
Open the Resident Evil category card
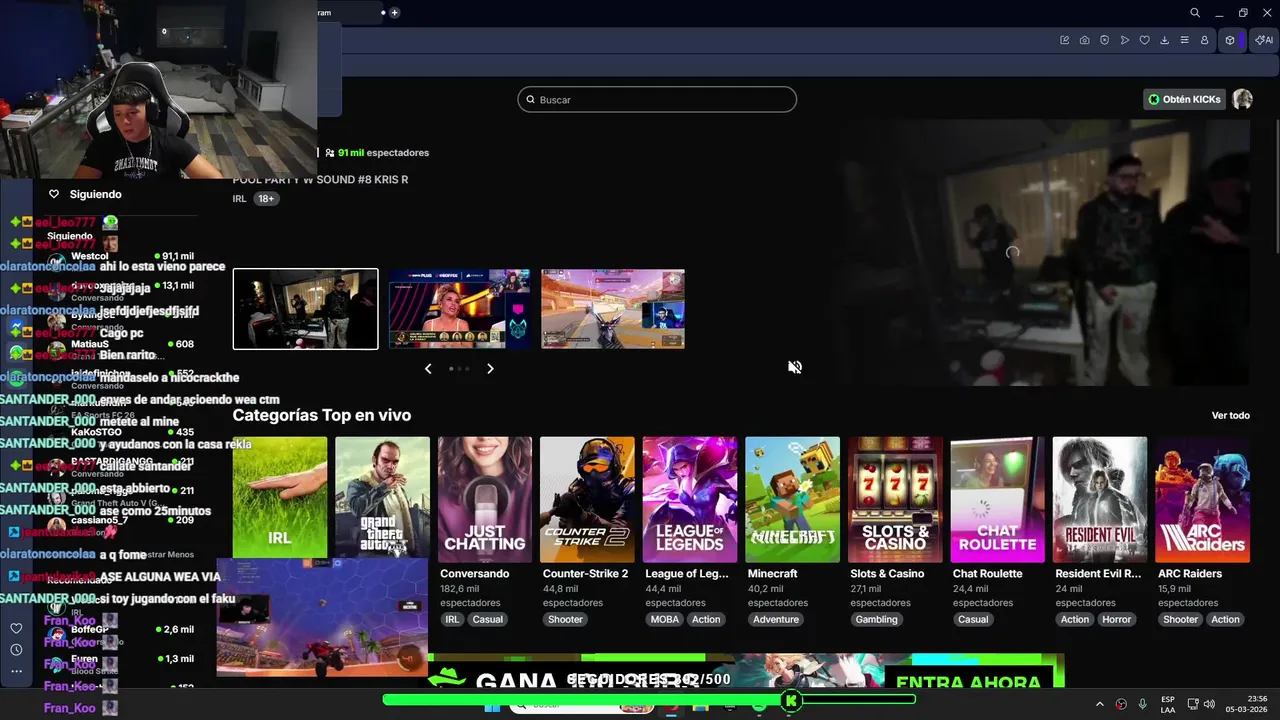point(1100,499)
